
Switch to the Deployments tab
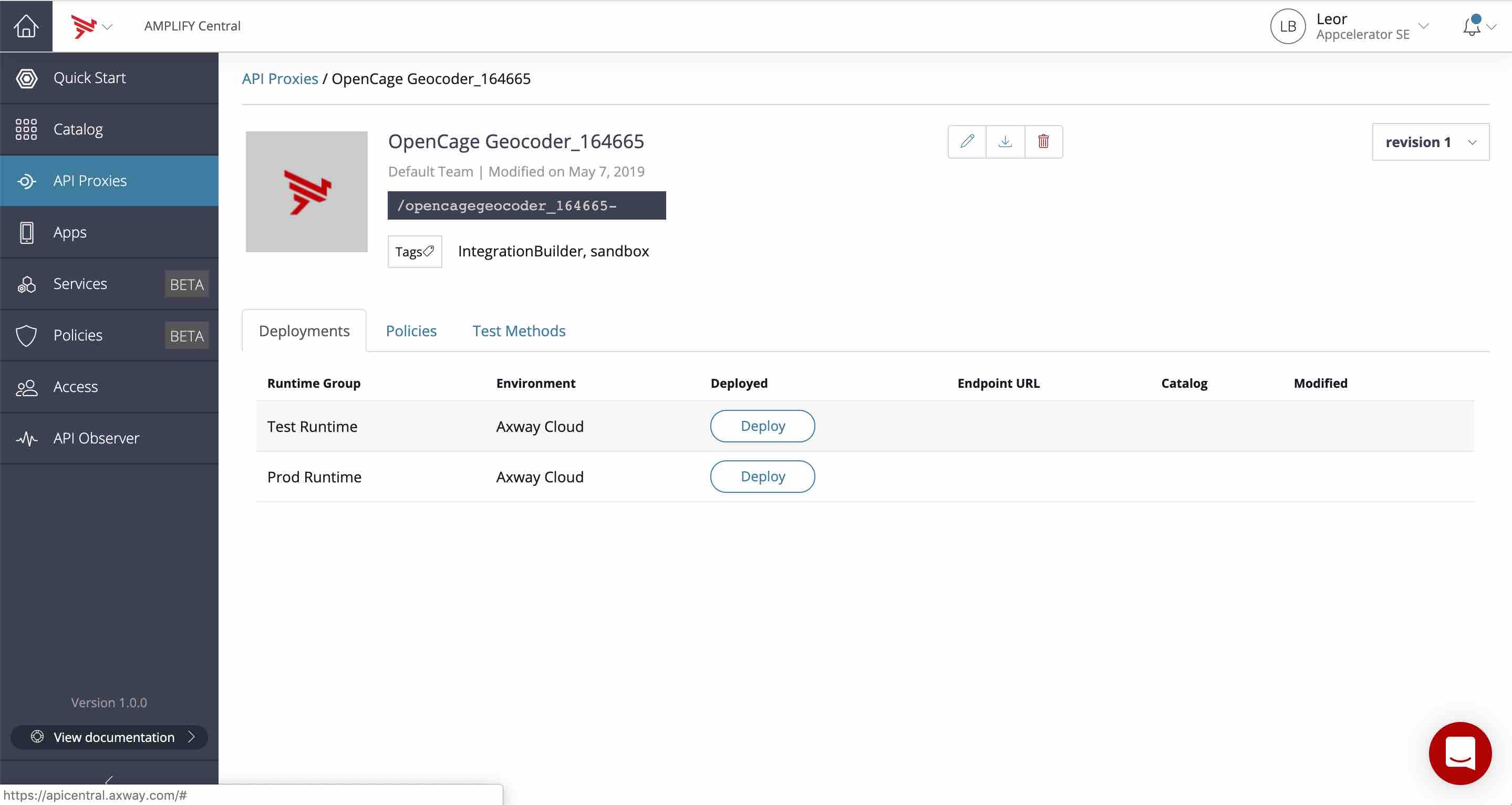[x=304, y=331]
